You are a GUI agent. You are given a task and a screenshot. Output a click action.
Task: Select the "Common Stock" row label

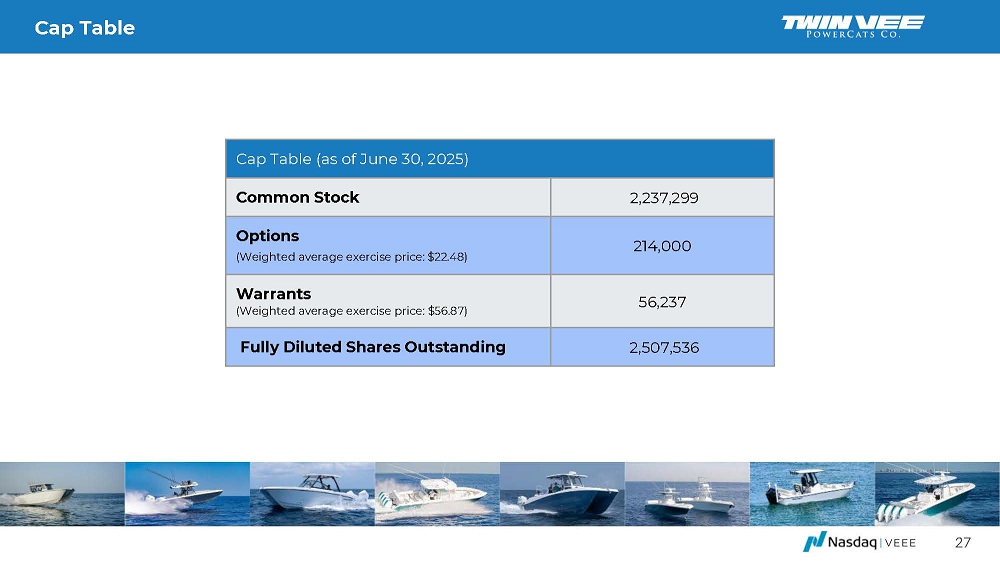point(297,197)
